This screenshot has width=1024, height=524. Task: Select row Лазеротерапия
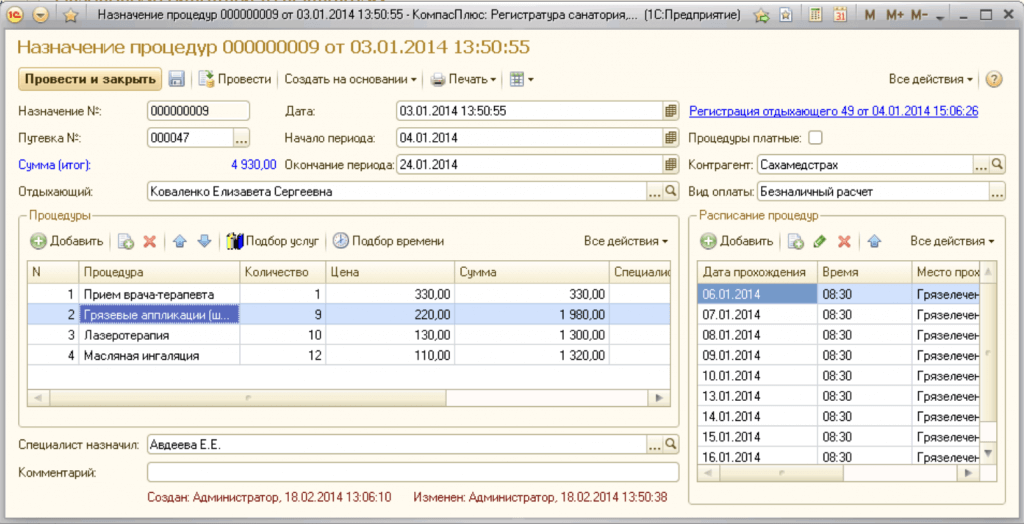(x=349, y=335)
